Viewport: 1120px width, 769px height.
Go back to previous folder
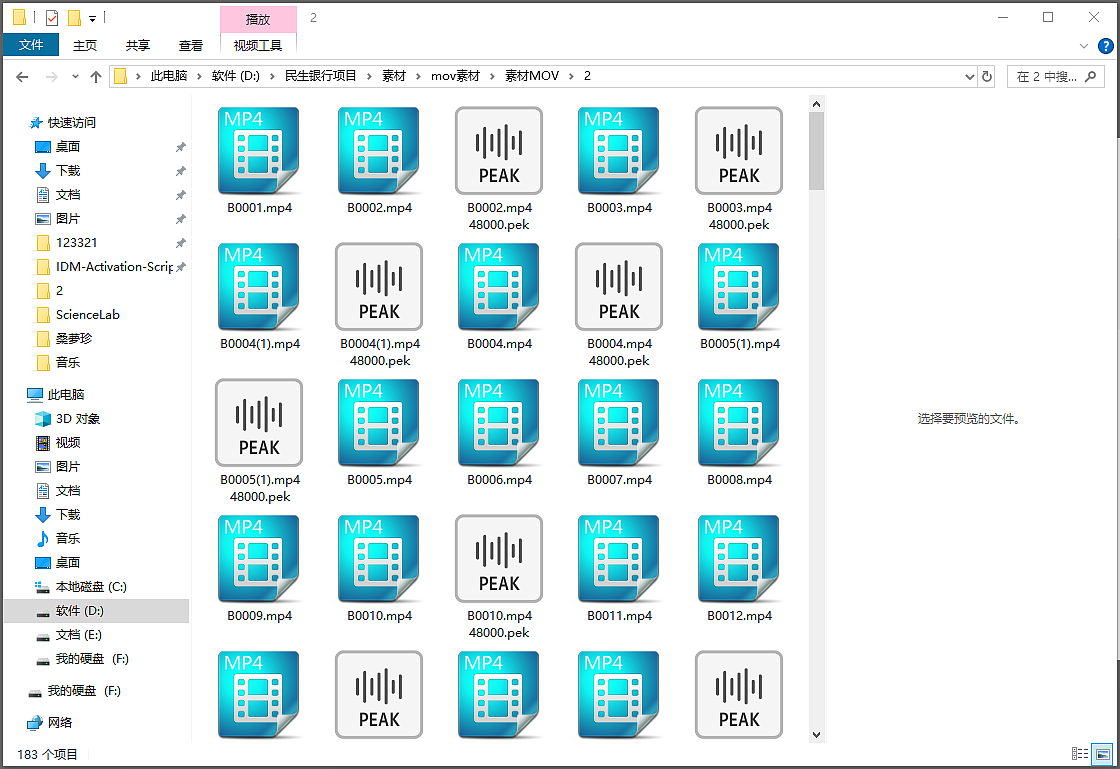point(22,76)
